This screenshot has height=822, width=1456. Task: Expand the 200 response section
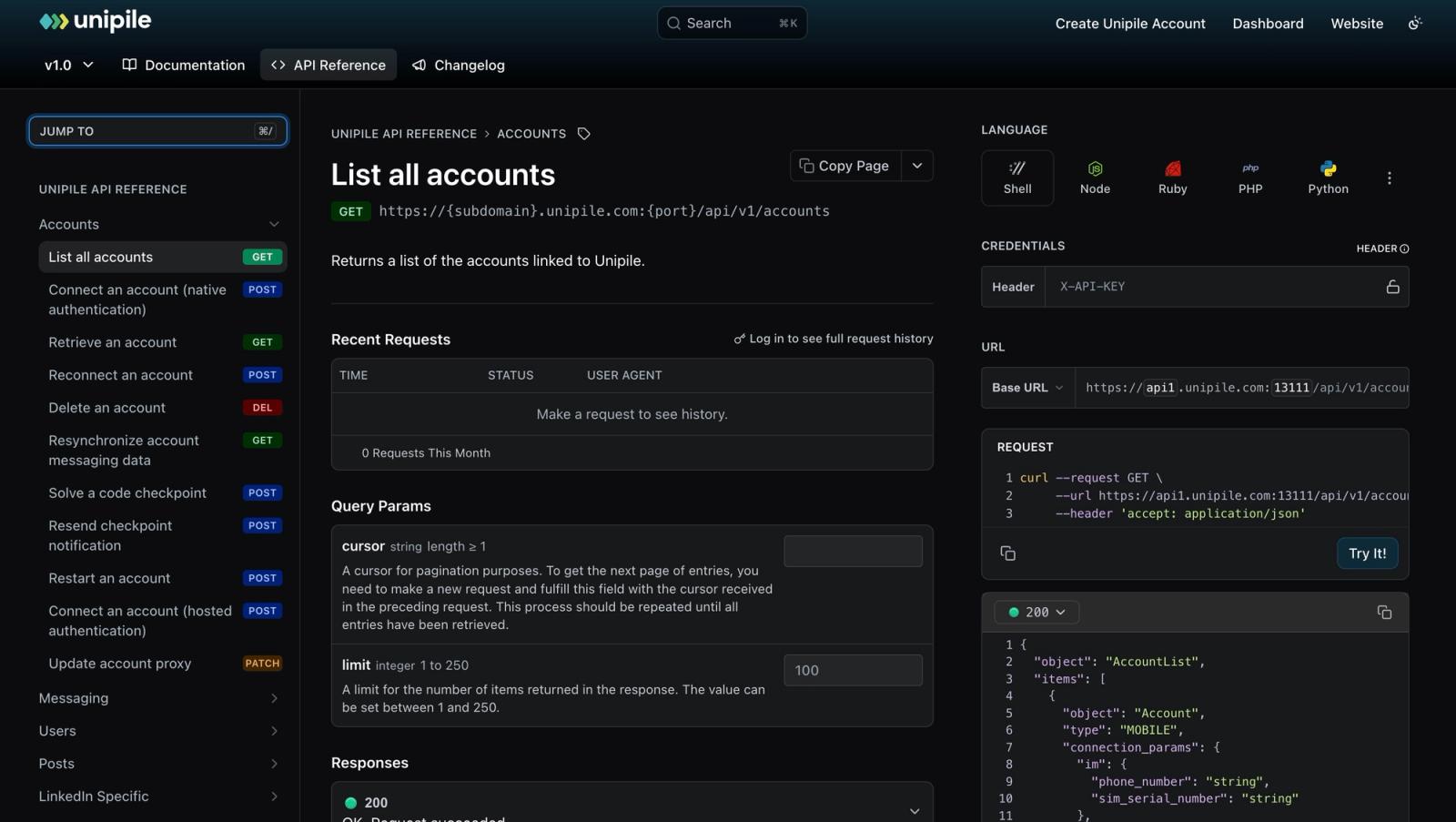click(915, 810)
